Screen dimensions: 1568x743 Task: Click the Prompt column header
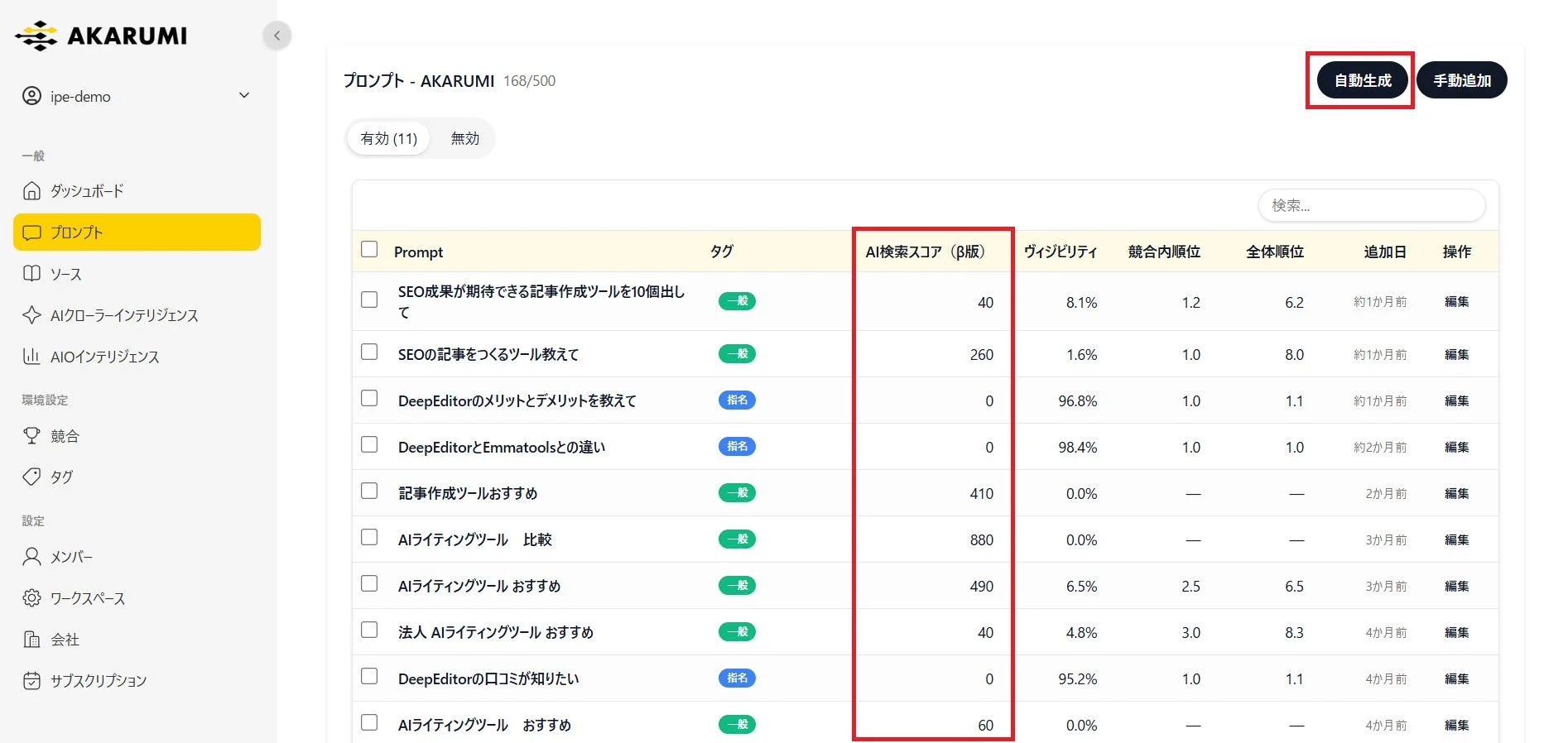pyautogui.click(x=418, y=252)
